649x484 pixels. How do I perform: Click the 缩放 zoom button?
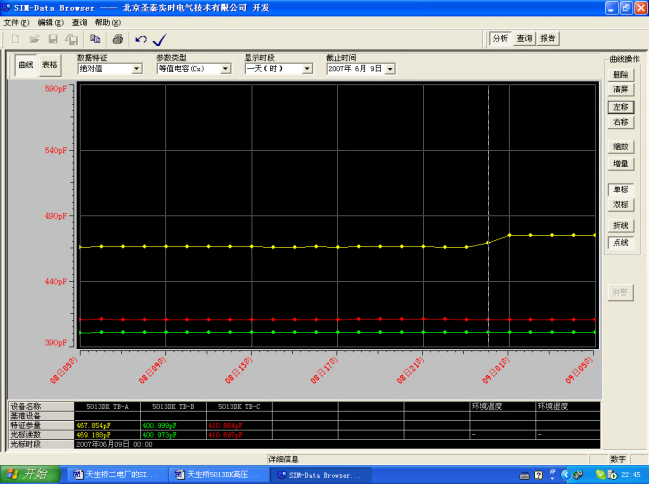(620, 147)
